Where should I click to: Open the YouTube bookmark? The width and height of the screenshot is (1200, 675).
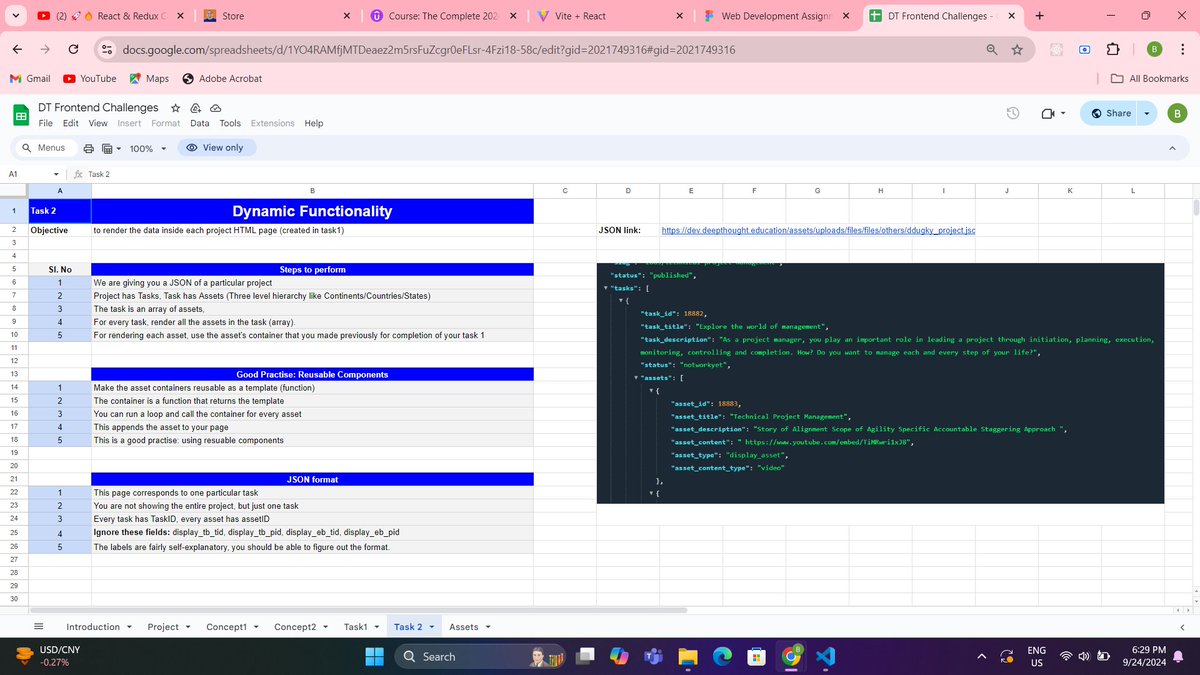coord(89,78)
